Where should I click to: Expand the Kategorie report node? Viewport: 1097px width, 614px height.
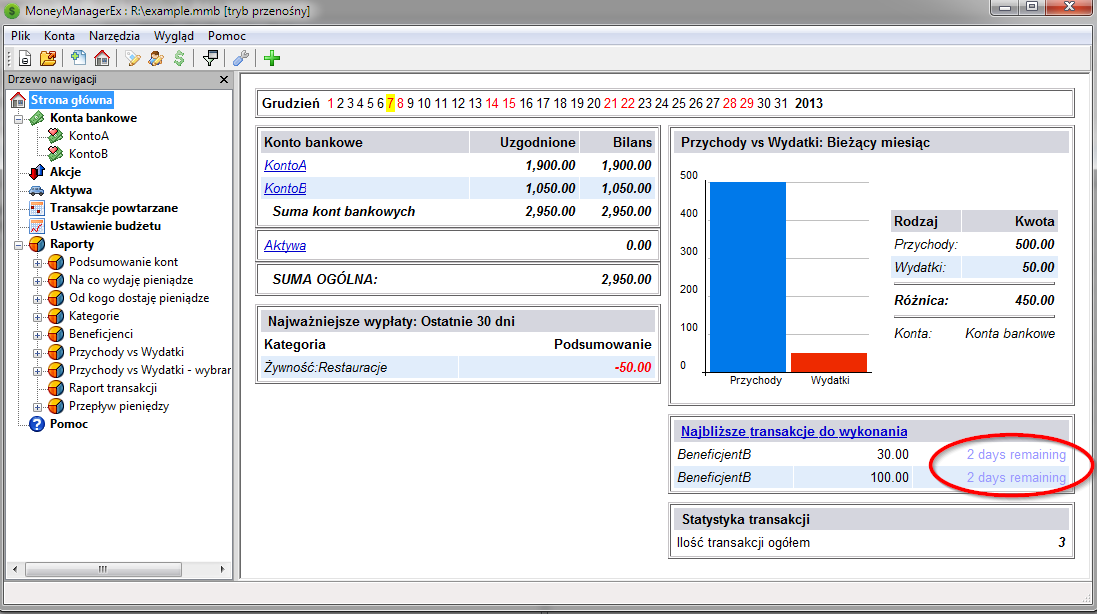pos(38,316)
